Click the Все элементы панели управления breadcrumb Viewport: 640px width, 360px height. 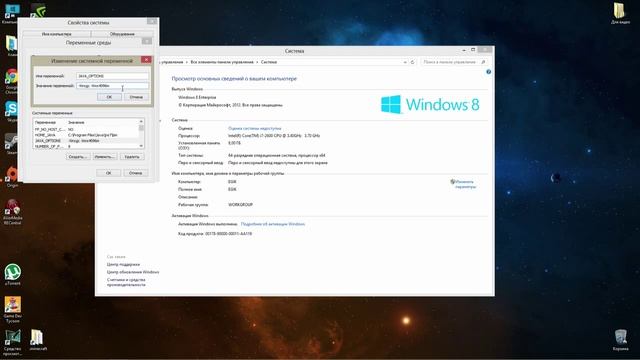point(222,62)
